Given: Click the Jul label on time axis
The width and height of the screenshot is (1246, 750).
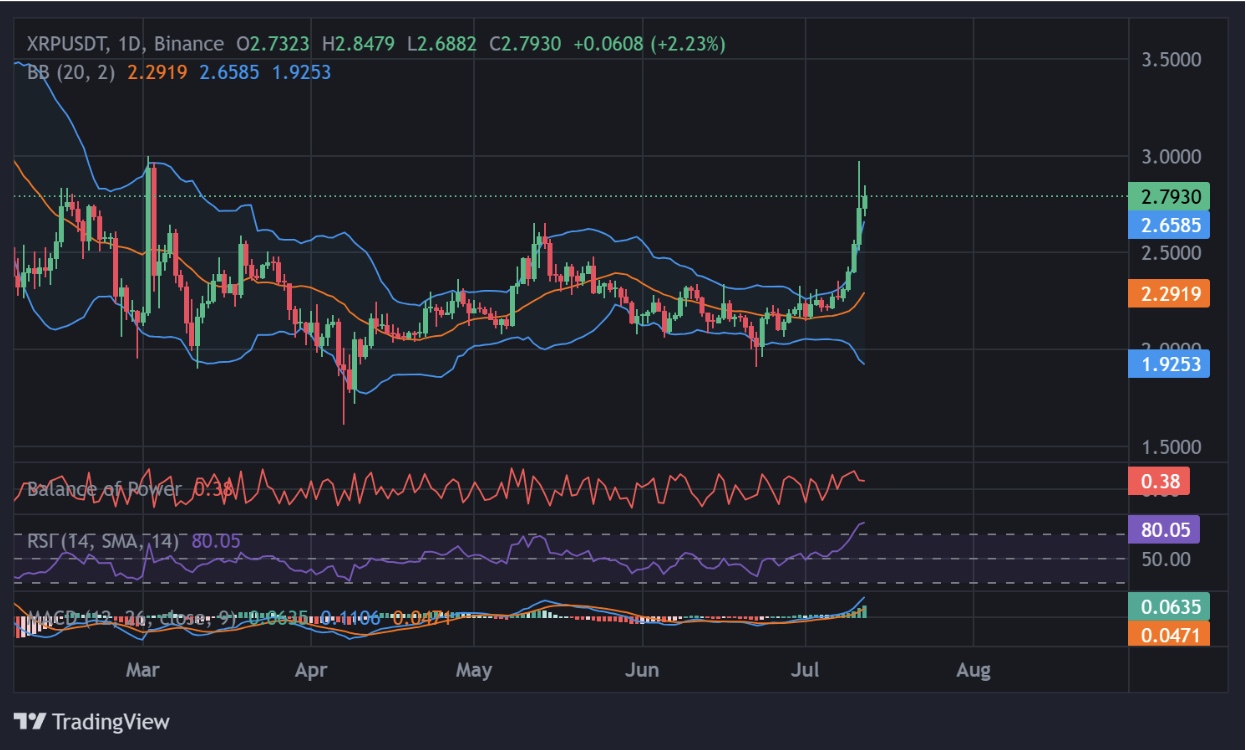Looking at the screenshot, I should point(807,669).
